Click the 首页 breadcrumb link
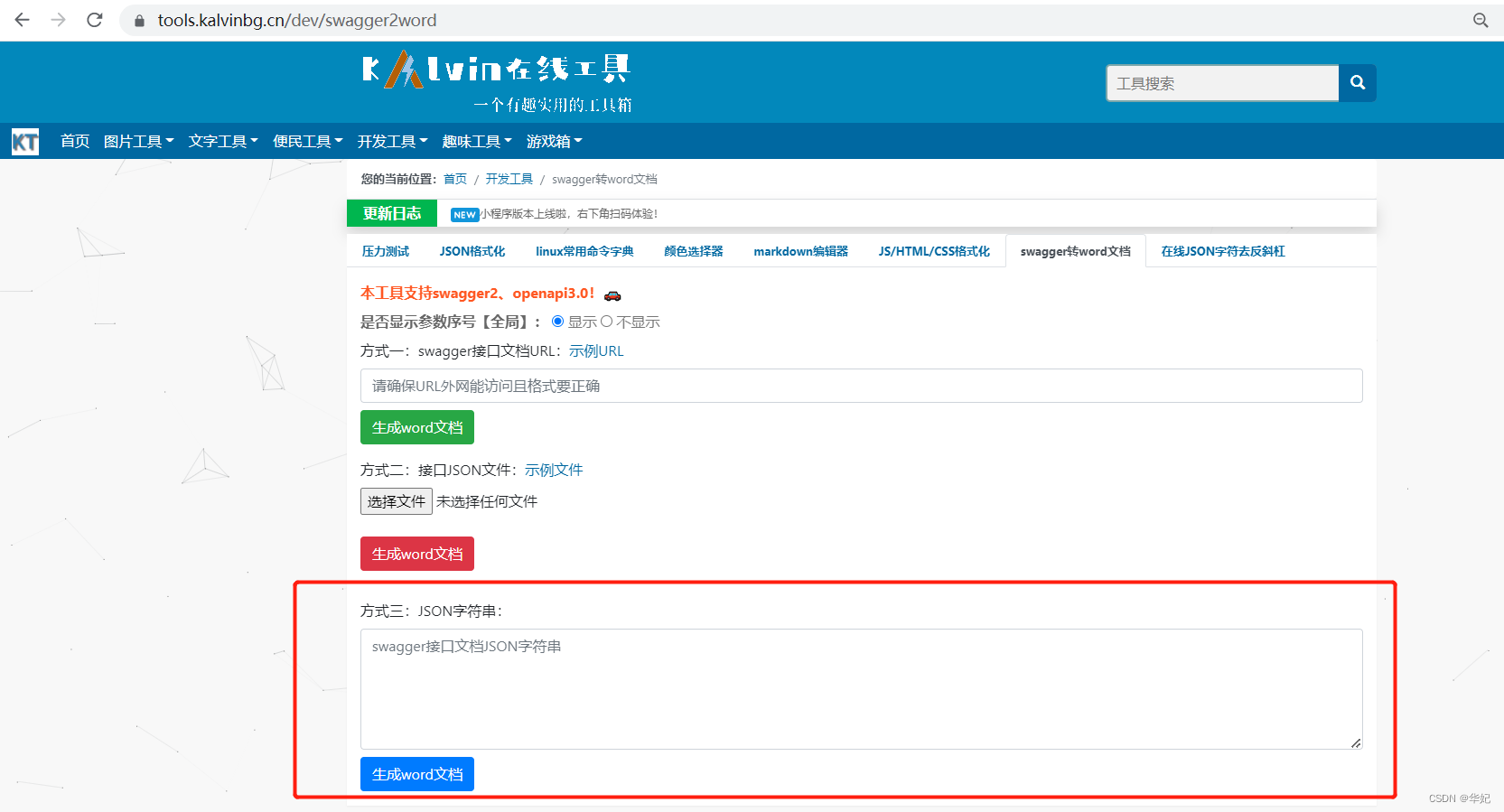The image size is (1504, 812). [455, 179]
